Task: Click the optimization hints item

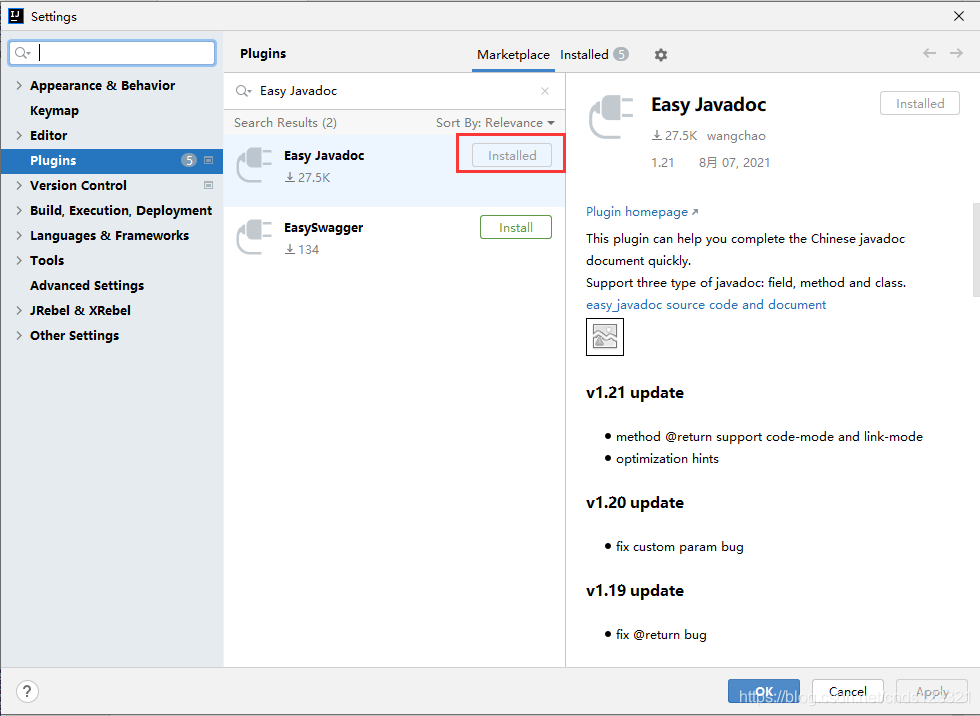Action: [667, 459]
